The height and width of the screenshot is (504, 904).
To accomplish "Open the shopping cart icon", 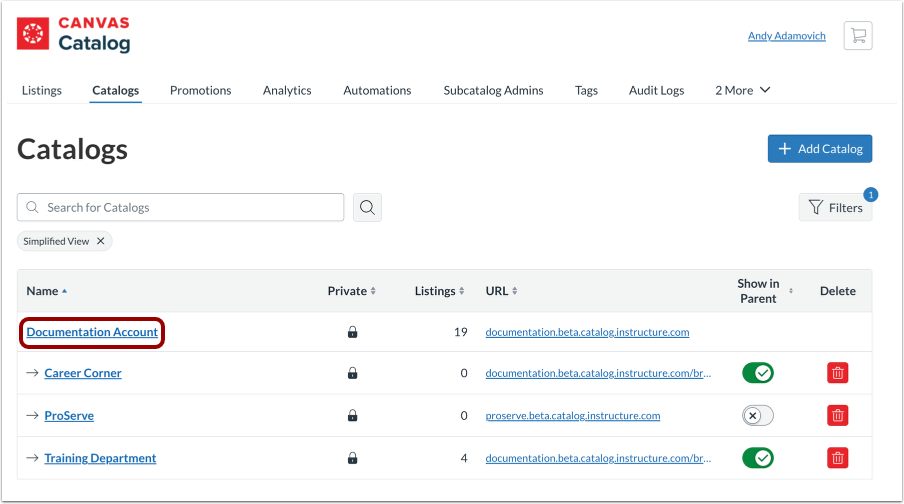I will pyautogui.click(x=857, y=36).
